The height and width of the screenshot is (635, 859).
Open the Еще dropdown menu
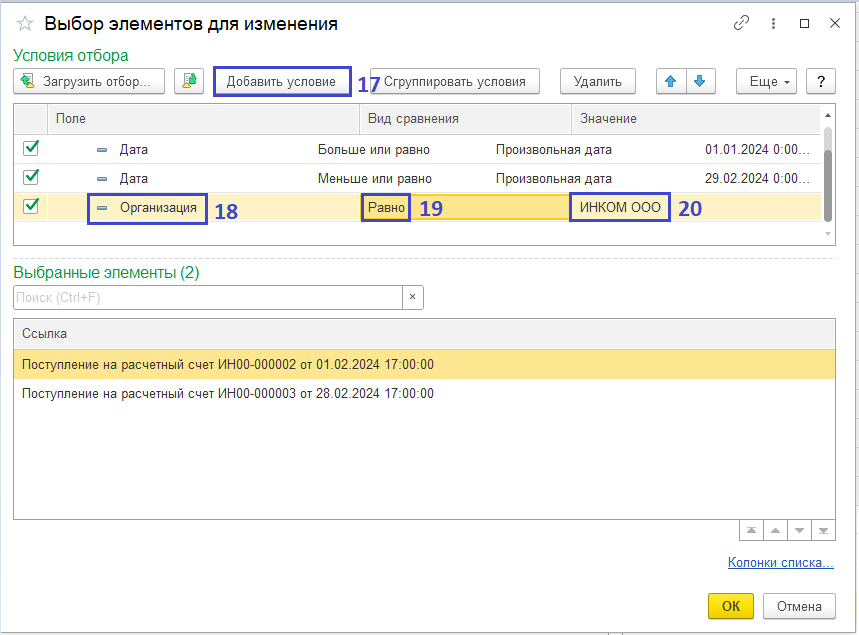pos(766,81)
